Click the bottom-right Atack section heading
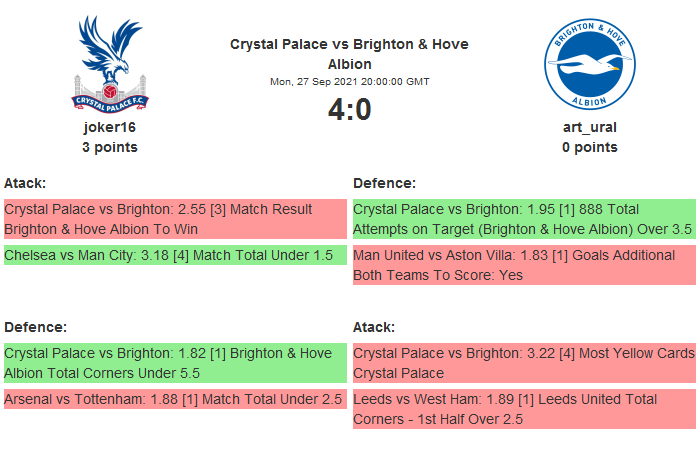 point(374,327)
